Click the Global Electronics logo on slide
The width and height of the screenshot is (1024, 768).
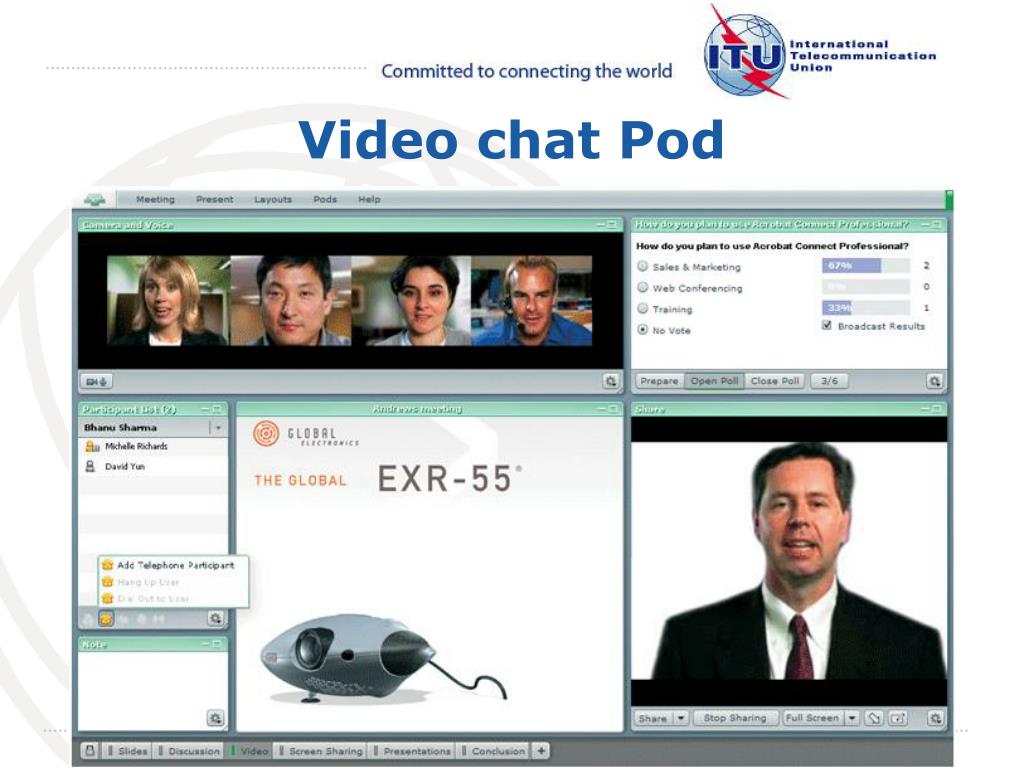click(306, 435)
